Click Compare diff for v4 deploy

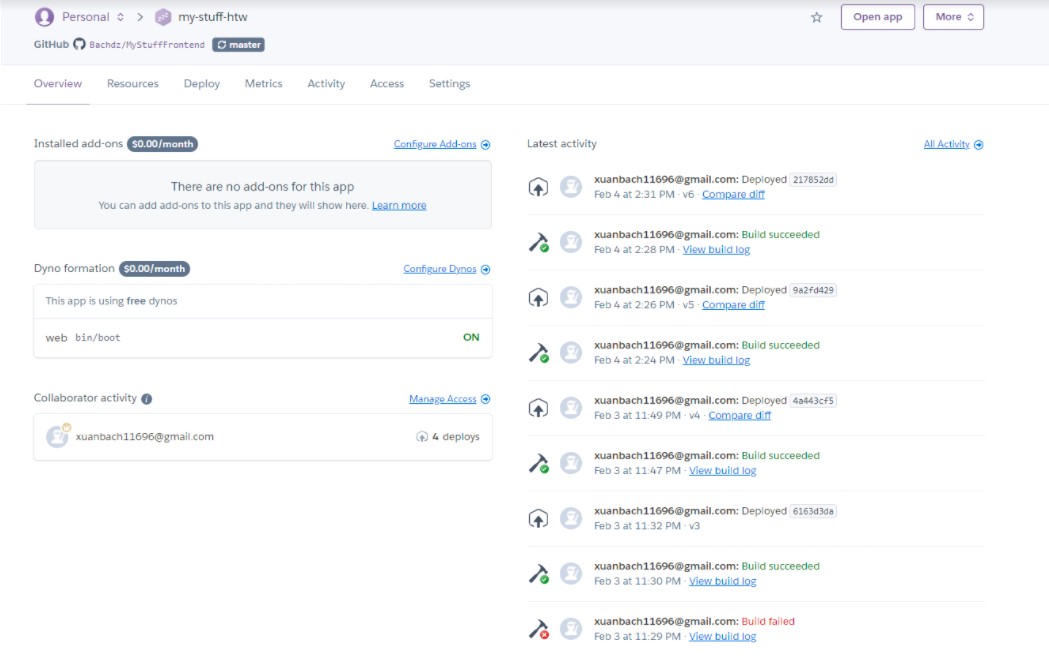tap(739, 415)
